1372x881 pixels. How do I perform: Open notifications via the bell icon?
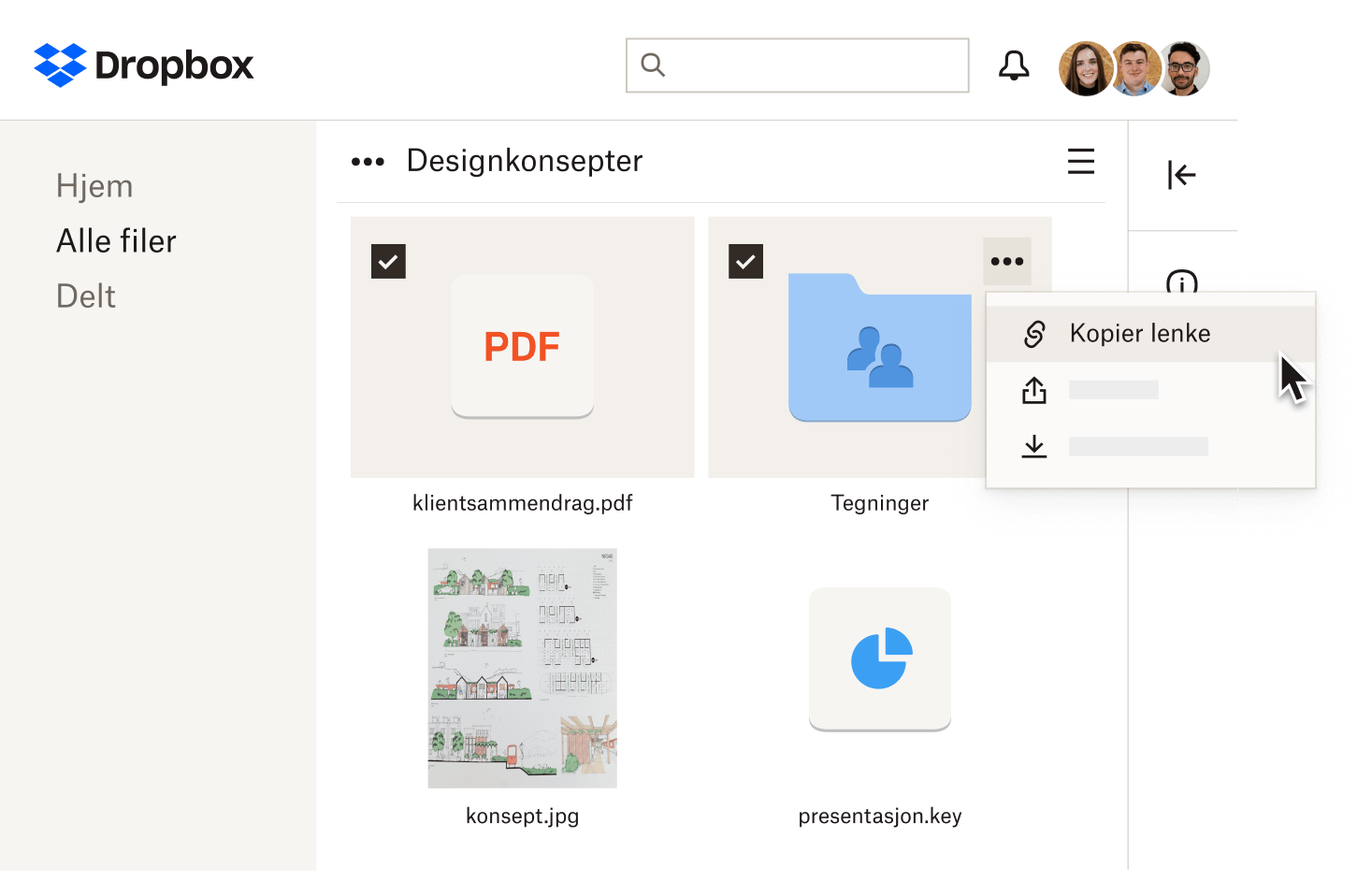pos(1013,65)
